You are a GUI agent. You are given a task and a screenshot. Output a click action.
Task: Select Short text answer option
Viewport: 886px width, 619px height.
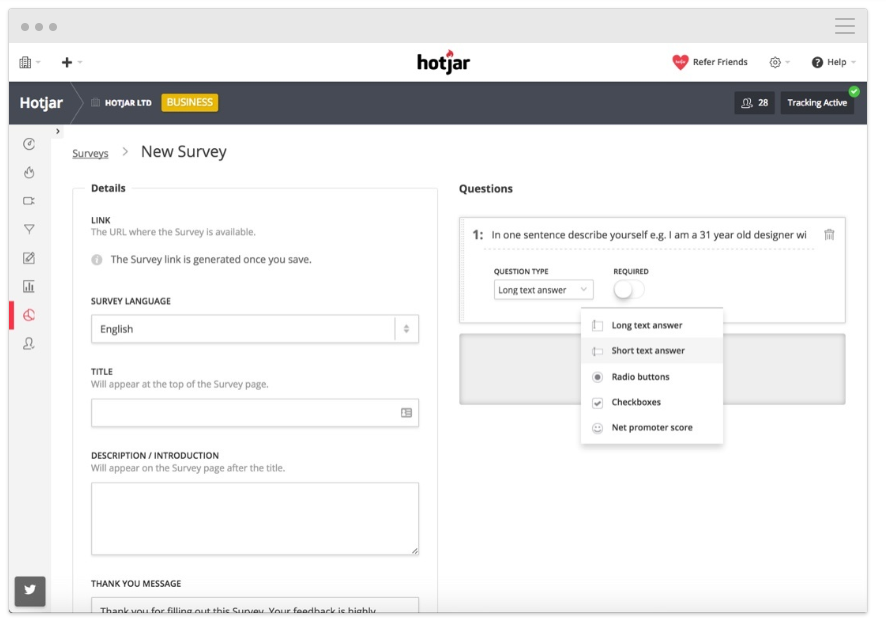pyautogui.click(x=652, y=350)
